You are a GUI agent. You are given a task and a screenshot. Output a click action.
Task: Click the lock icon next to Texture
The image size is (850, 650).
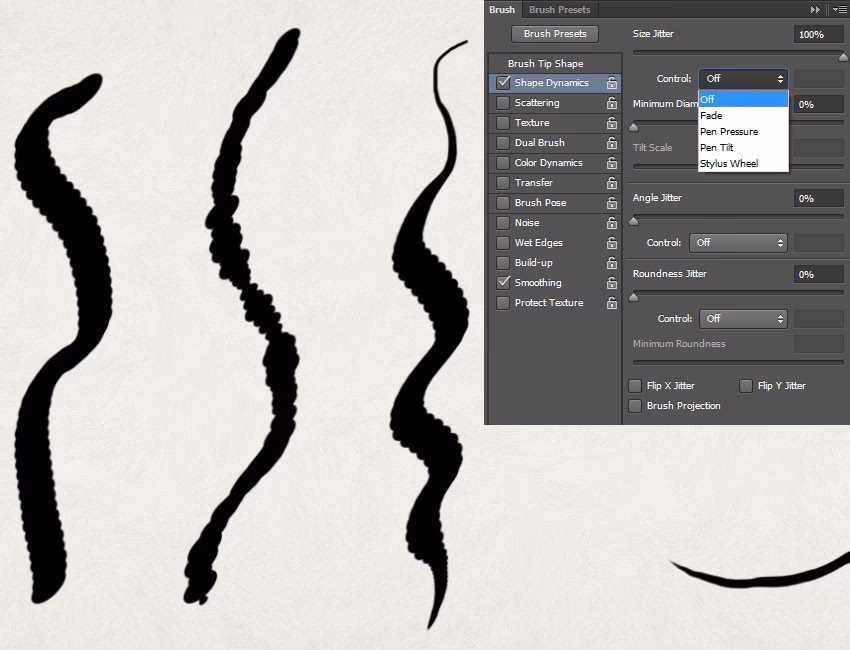tap(612, 123)
